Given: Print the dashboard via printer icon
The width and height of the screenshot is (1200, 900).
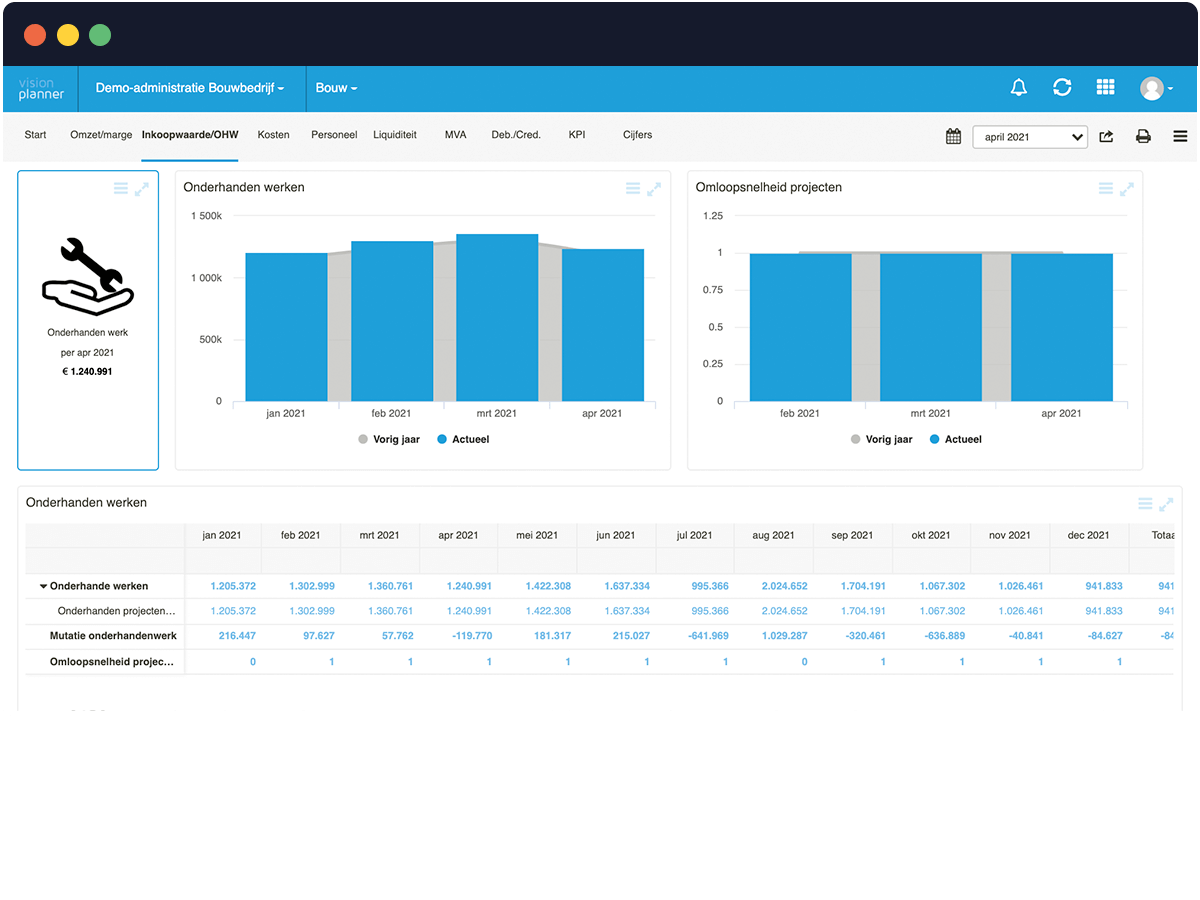Looking at the screenshot, I should 1143,136.
